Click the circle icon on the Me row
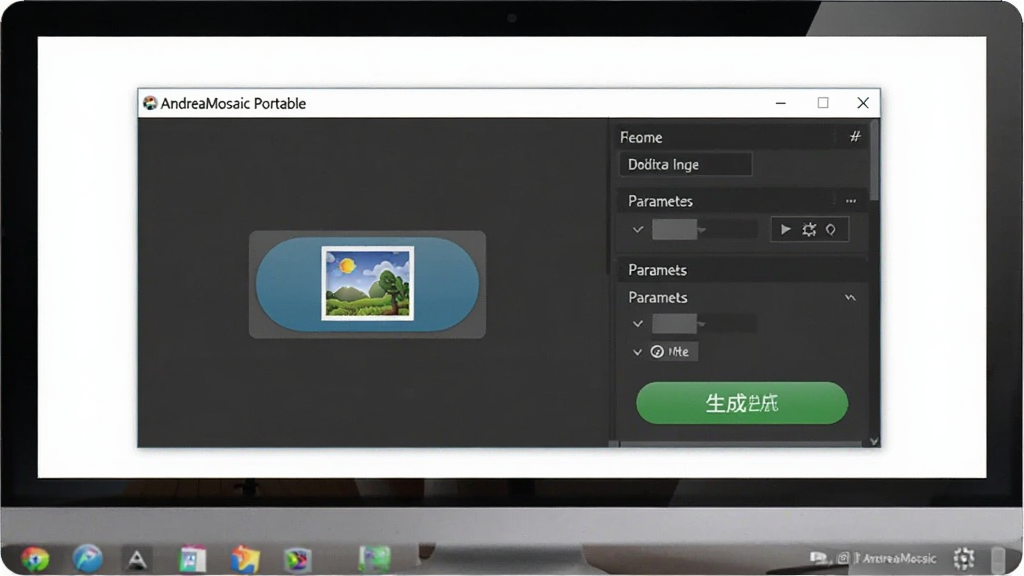The width and height of the screenshot is (1024, 576). tap(657, 352)
